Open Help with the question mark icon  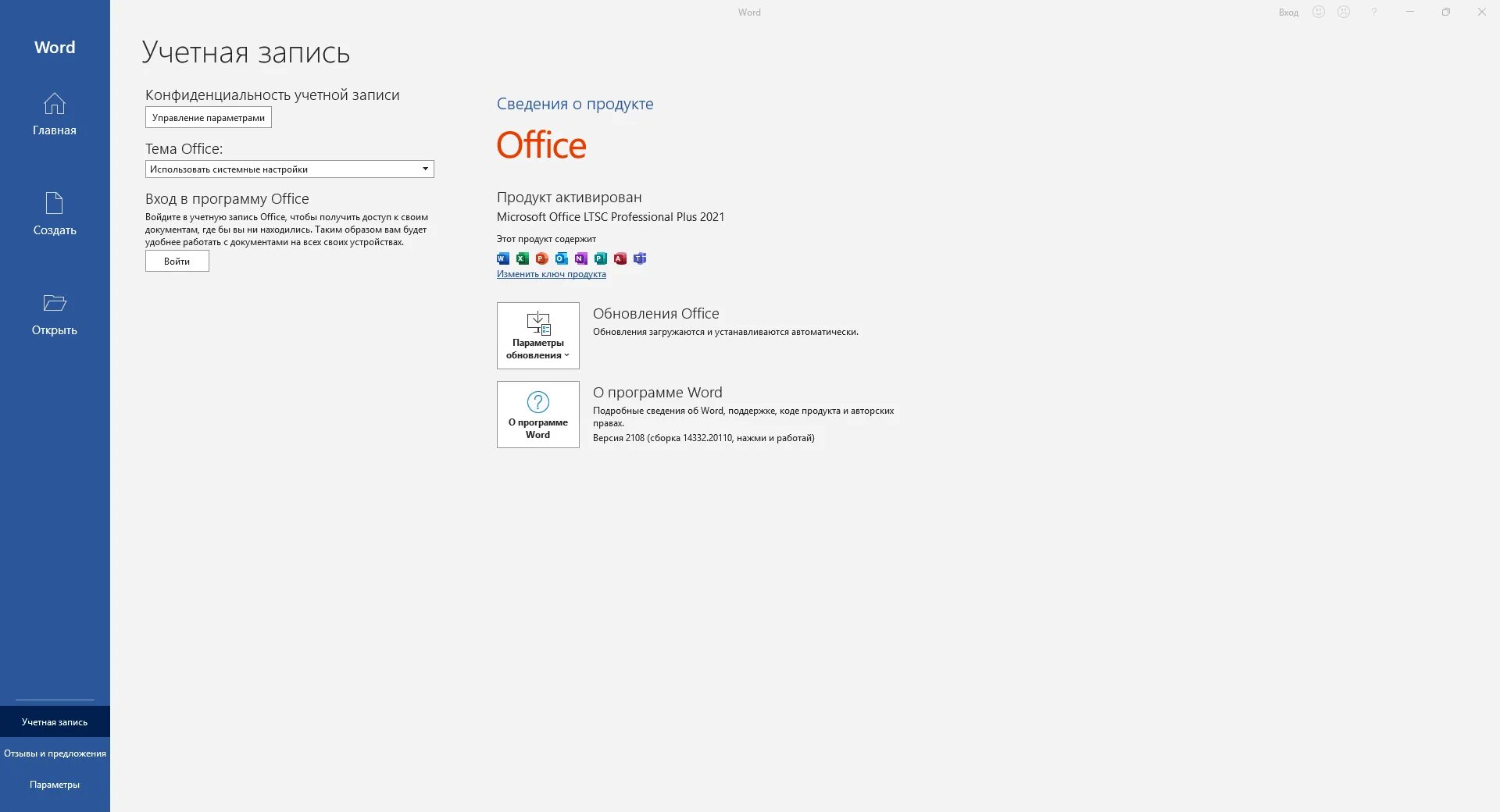click(x=1374, y=12)
